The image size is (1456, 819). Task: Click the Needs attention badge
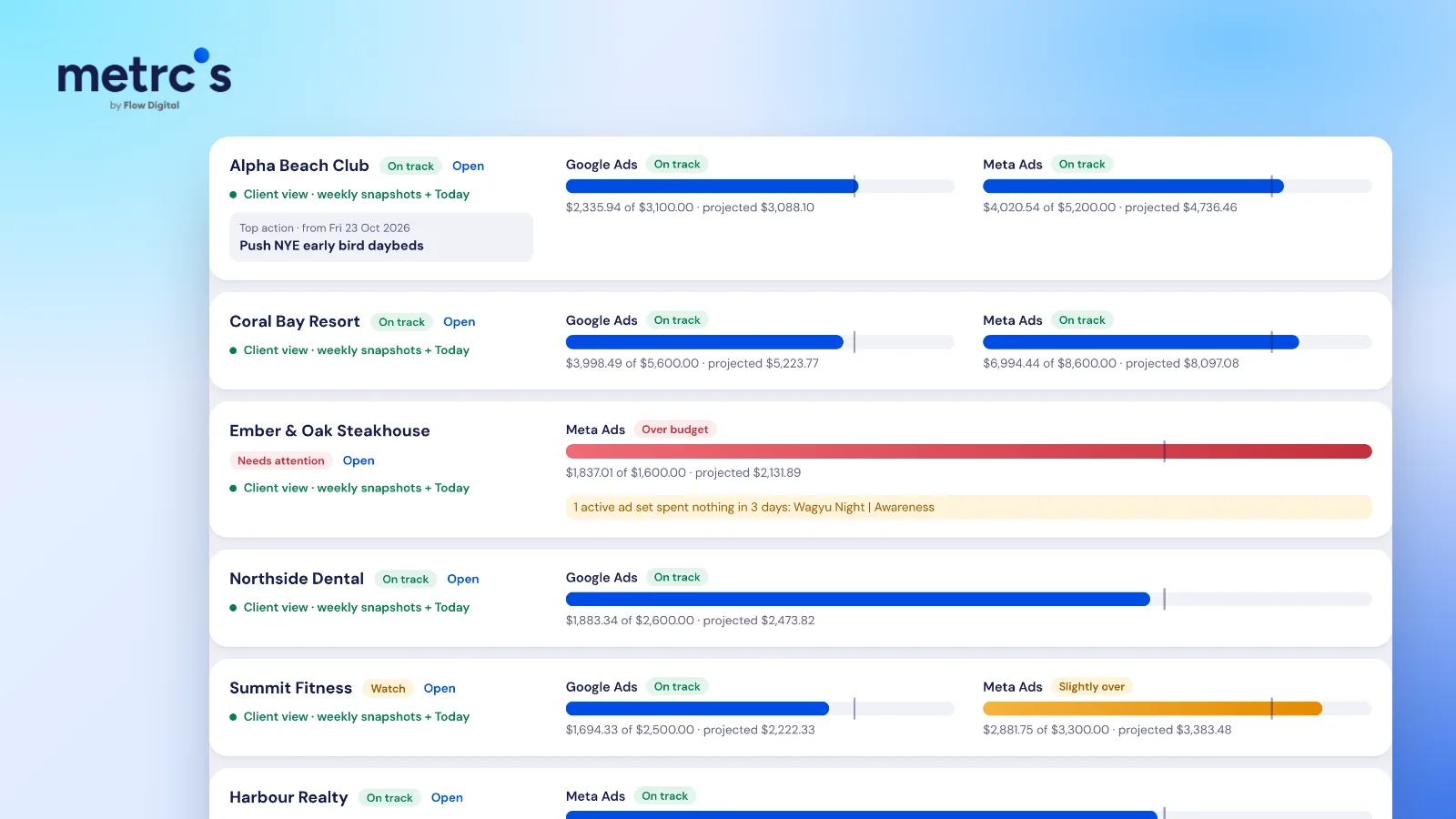[281, 460]
